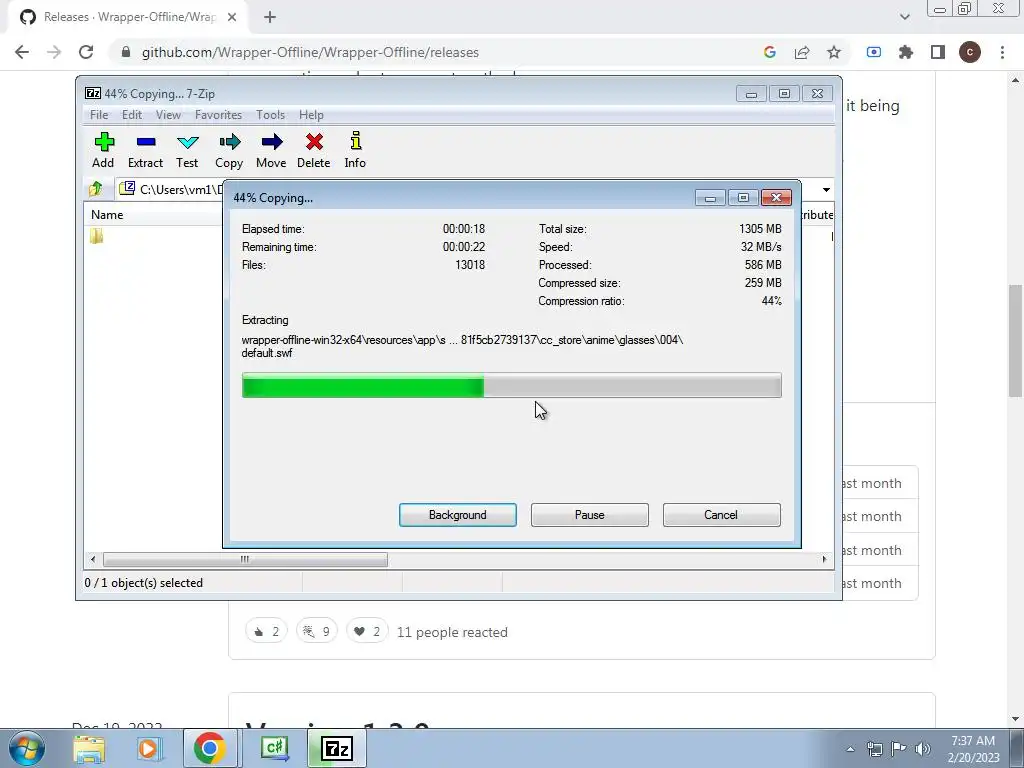
Task: Click the right scroll arrow in 7-Zip list
Action: (824, 560)
